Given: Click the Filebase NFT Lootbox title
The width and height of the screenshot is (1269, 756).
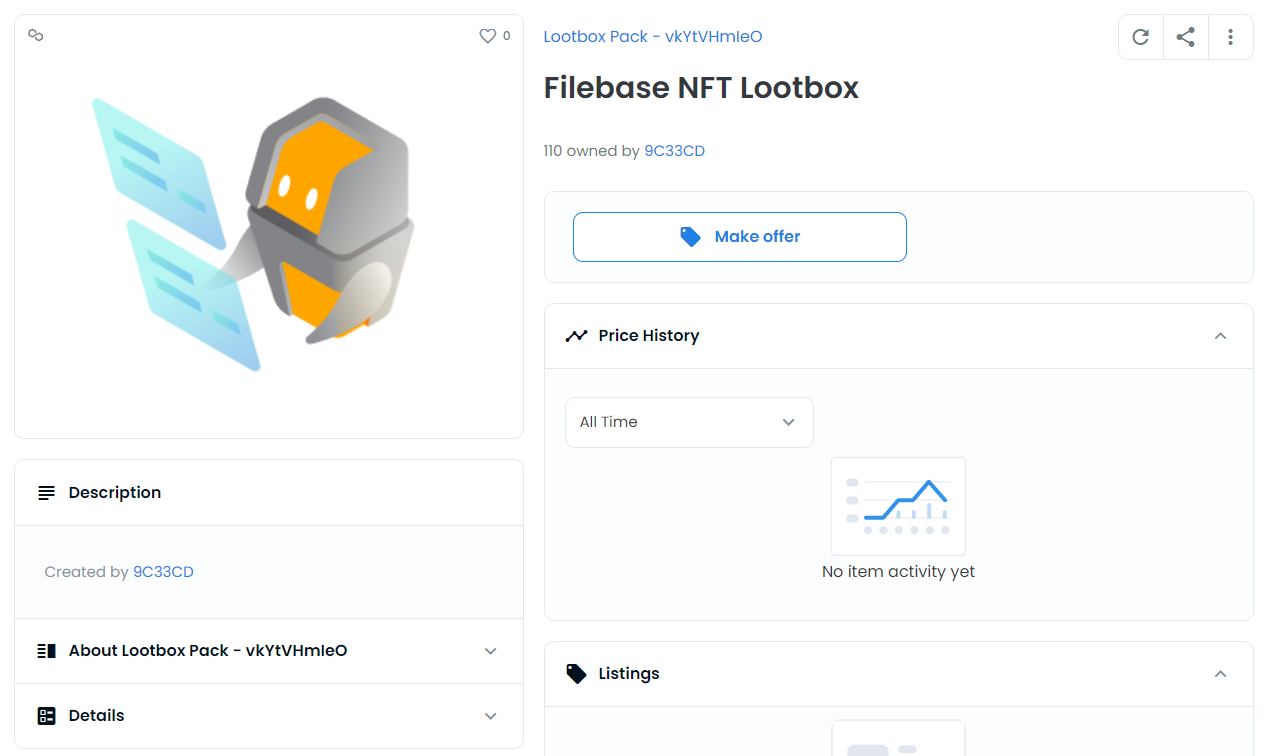Looking at the screenshot, I should click(x=701, y=88).
